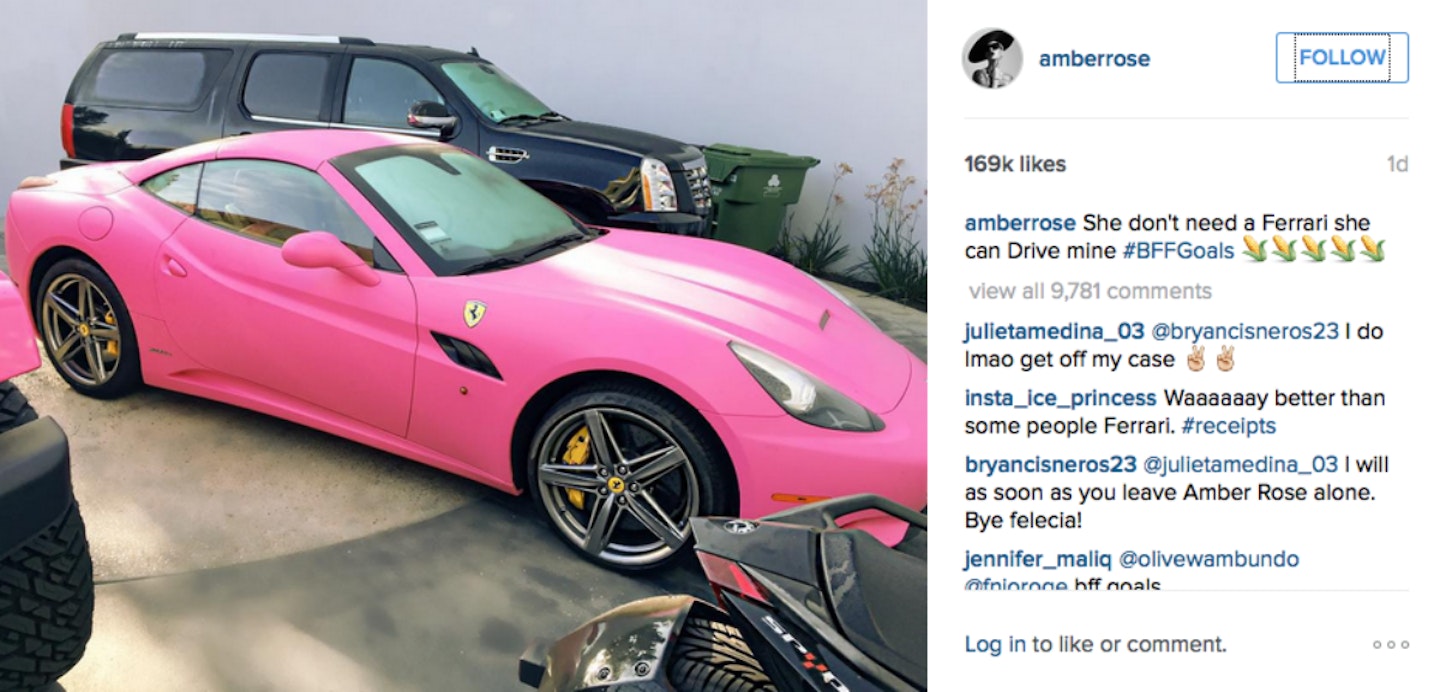This screenshot has height=692, width=1440.
Task: Click the pink Ferrari photo
Action: 463,346
